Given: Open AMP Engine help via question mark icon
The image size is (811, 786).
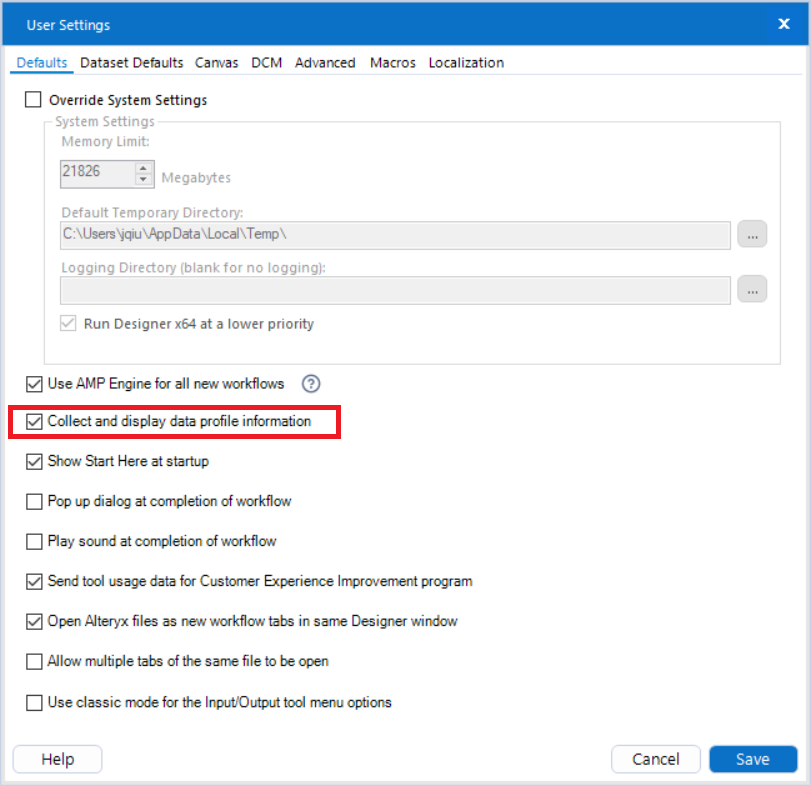Looking at the screenshot, I should 310,384.
